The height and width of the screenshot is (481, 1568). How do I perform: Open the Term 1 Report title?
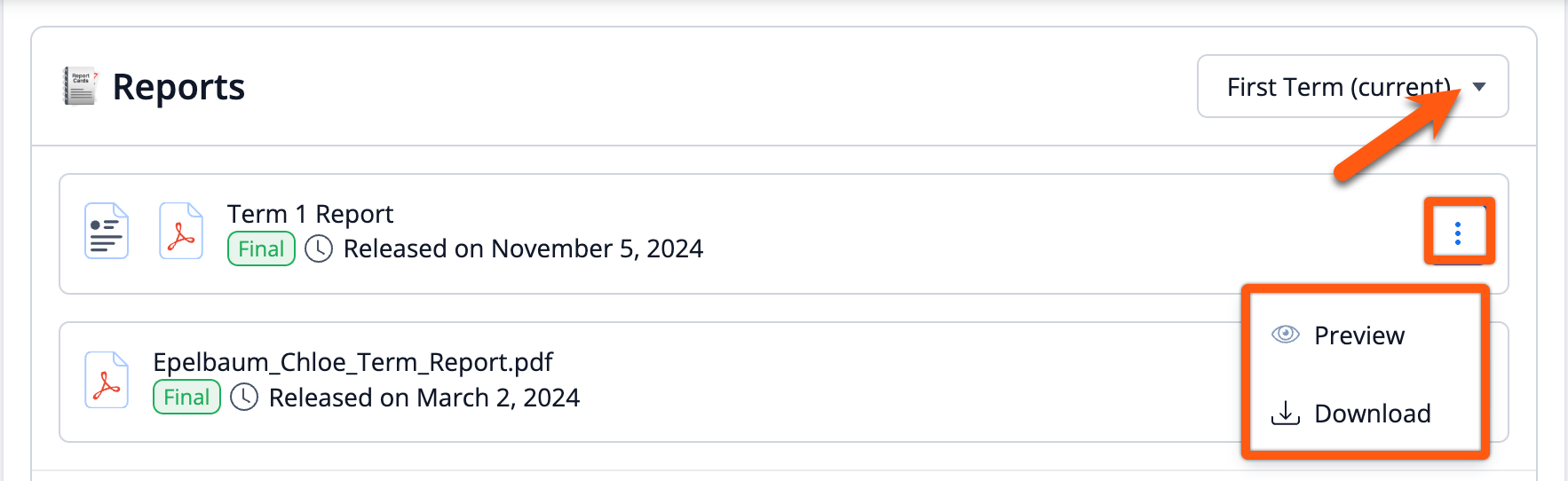[310, 214]
